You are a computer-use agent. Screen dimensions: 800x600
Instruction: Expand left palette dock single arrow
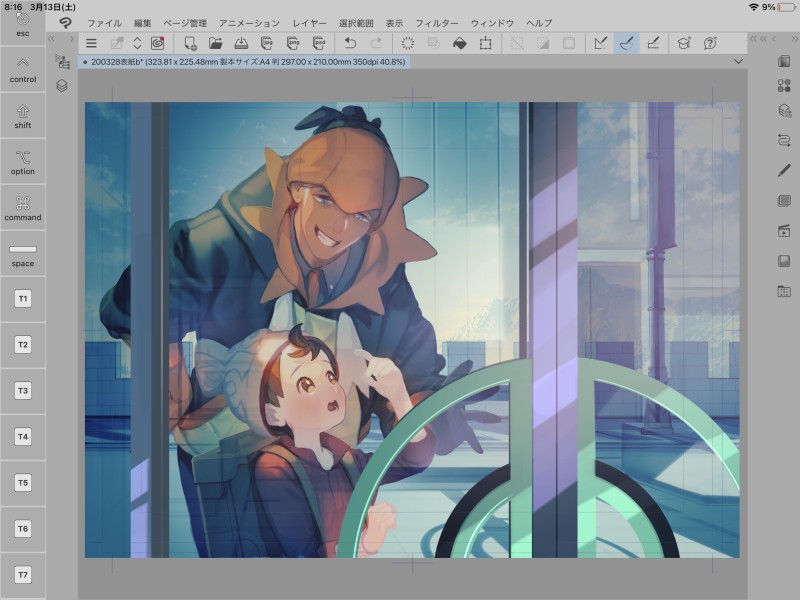pos(71,39)
